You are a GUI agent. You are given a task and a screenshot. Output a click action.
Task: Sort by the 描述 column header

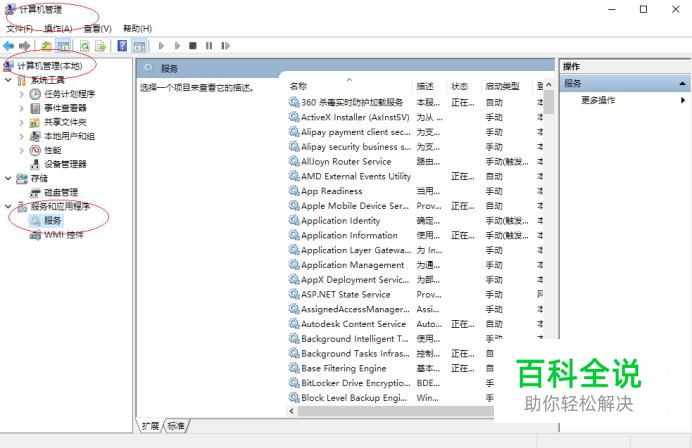point(425,86)
